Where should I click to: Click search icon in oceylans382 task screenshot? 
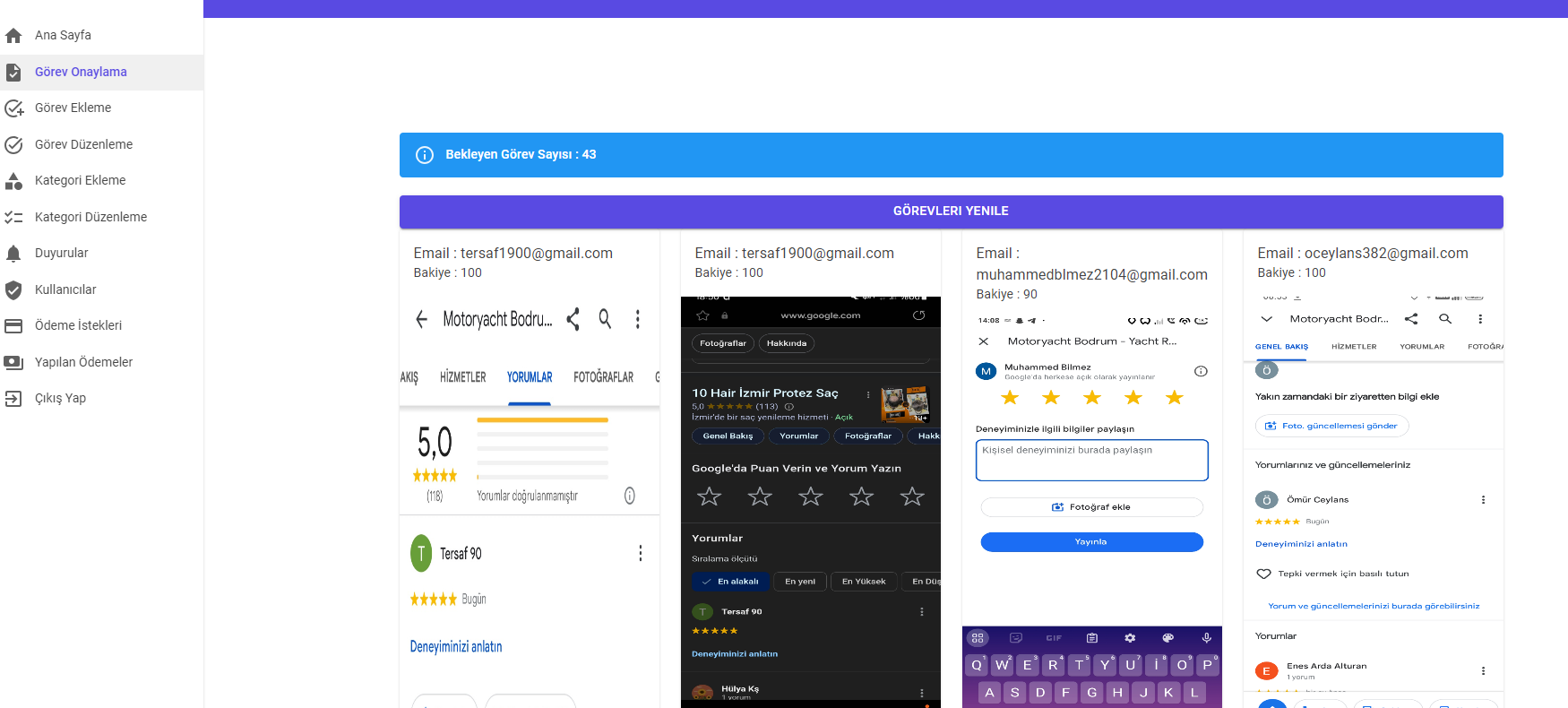click(1445, 319)
